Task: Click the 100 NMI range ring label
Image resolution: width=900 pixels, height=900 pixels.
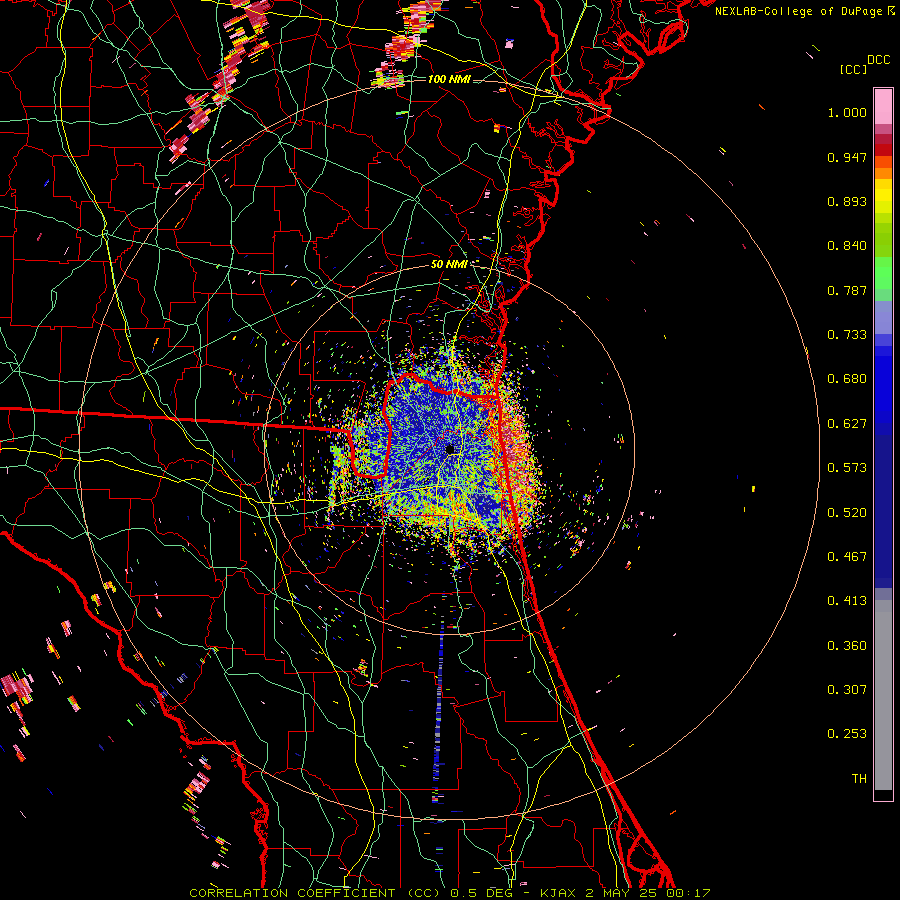Action: (x=449, y=79)
